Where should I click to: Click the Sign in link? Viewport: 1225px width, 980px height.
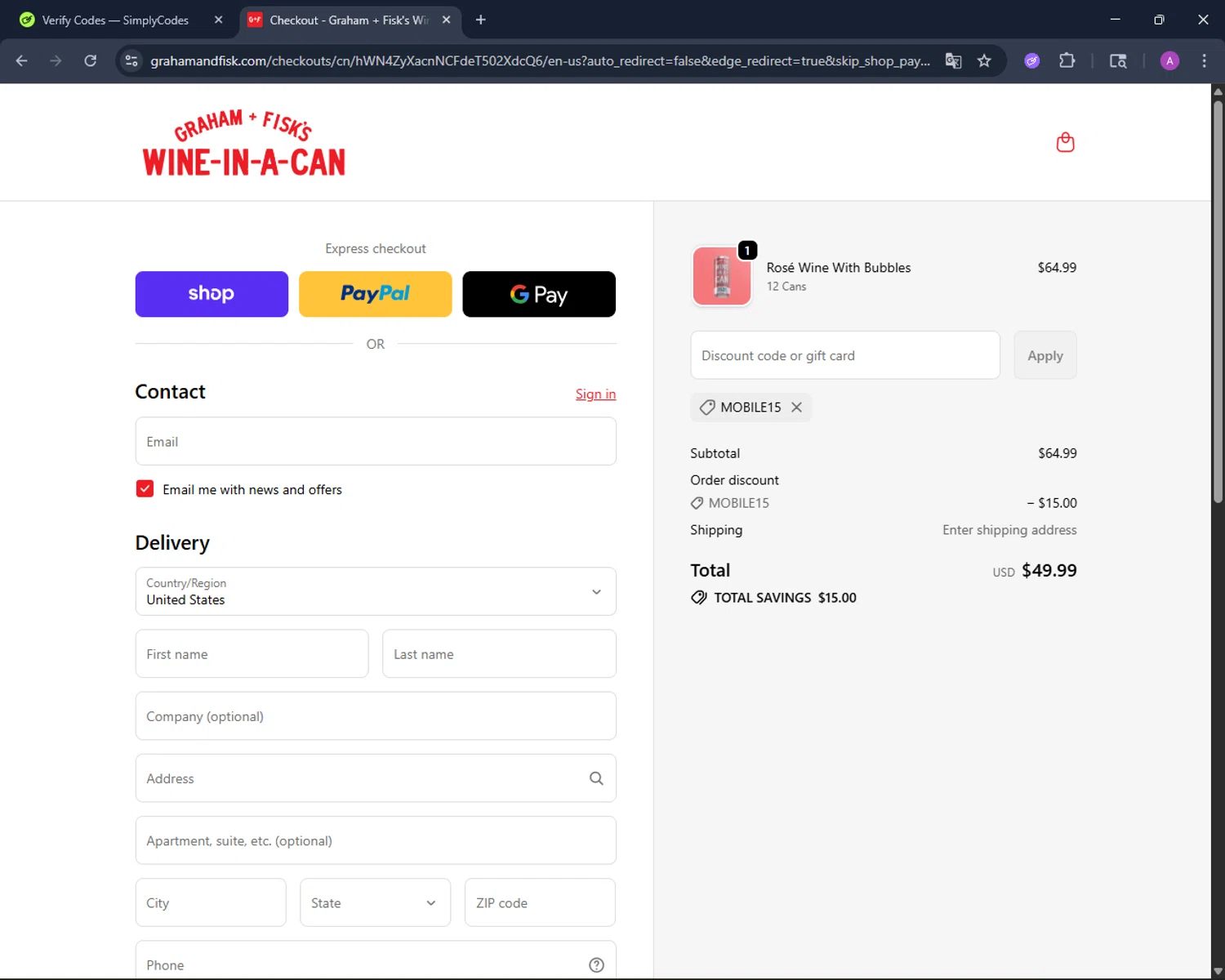point(595,394)
